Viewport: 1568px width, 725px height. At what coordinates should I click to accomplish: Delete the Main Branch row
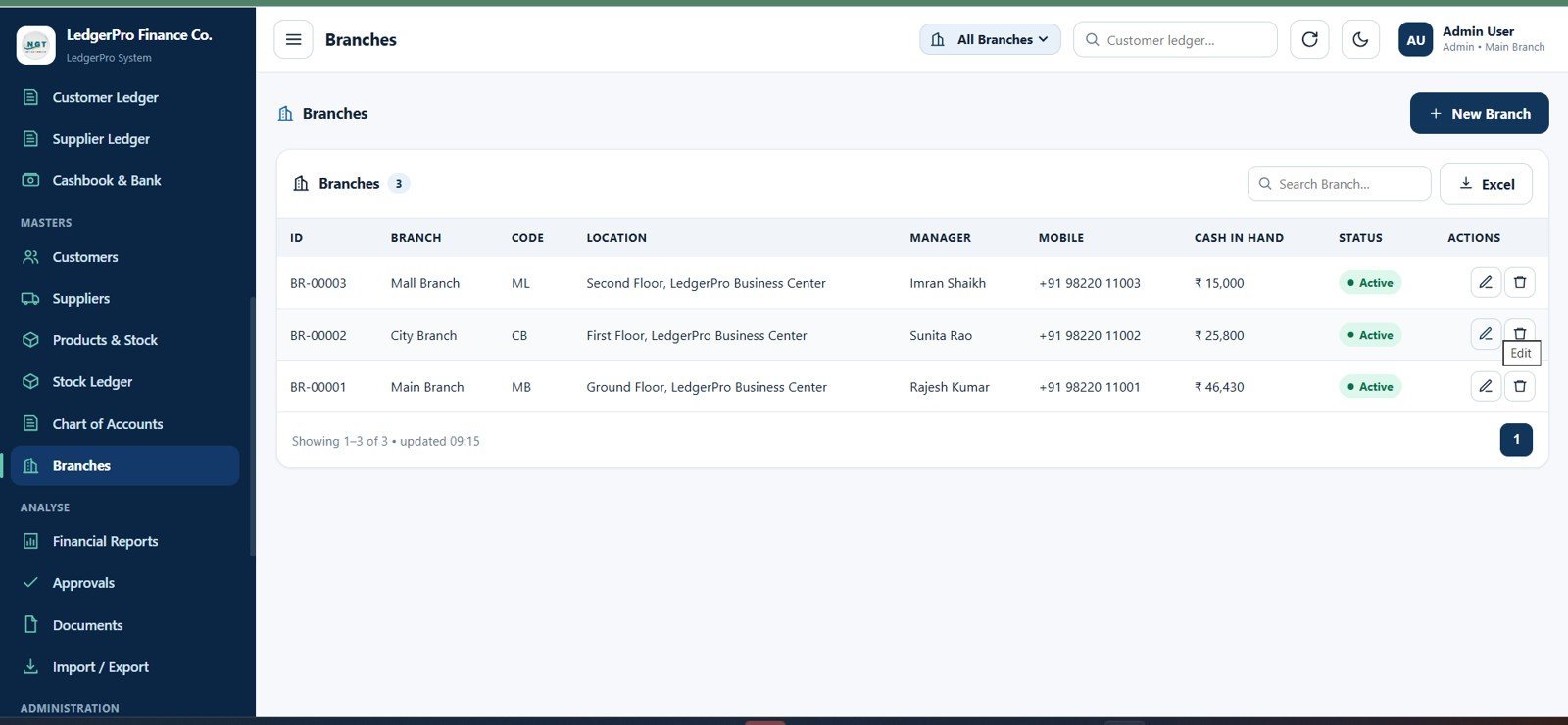(1520, 387)
